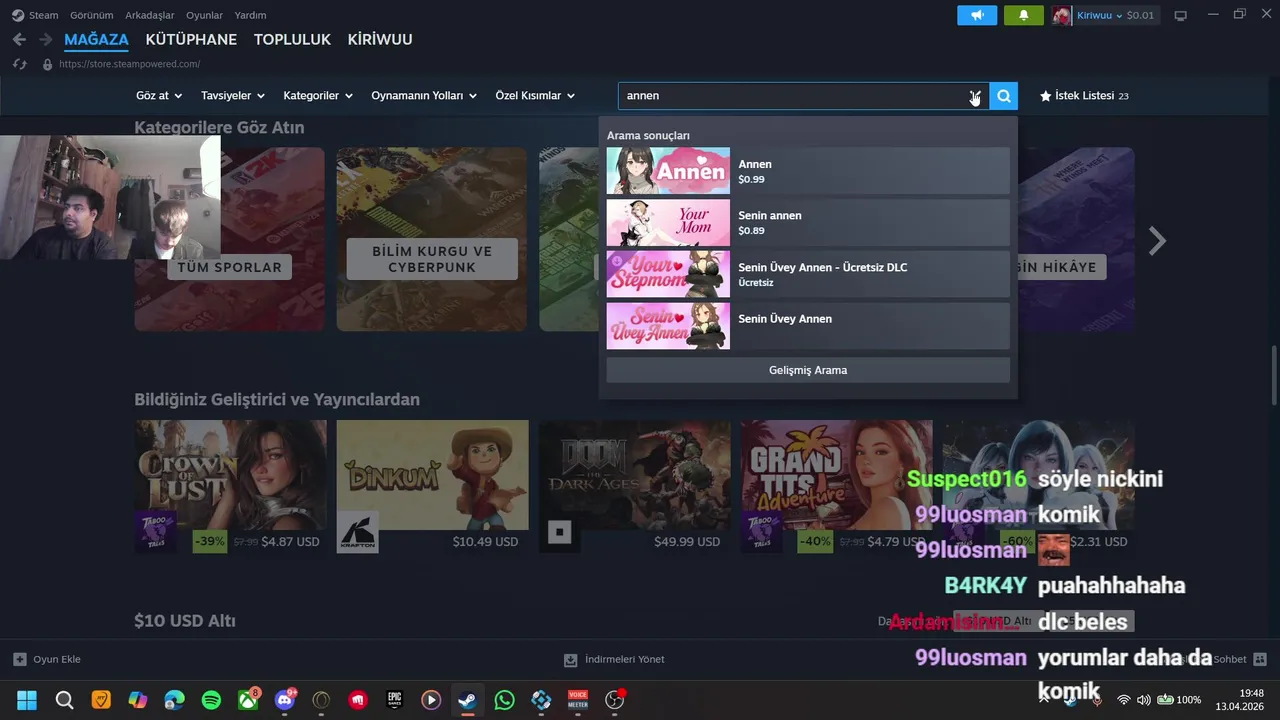Open Riot client from the taskbar
1280x720 pixels.
click(358, 700)
